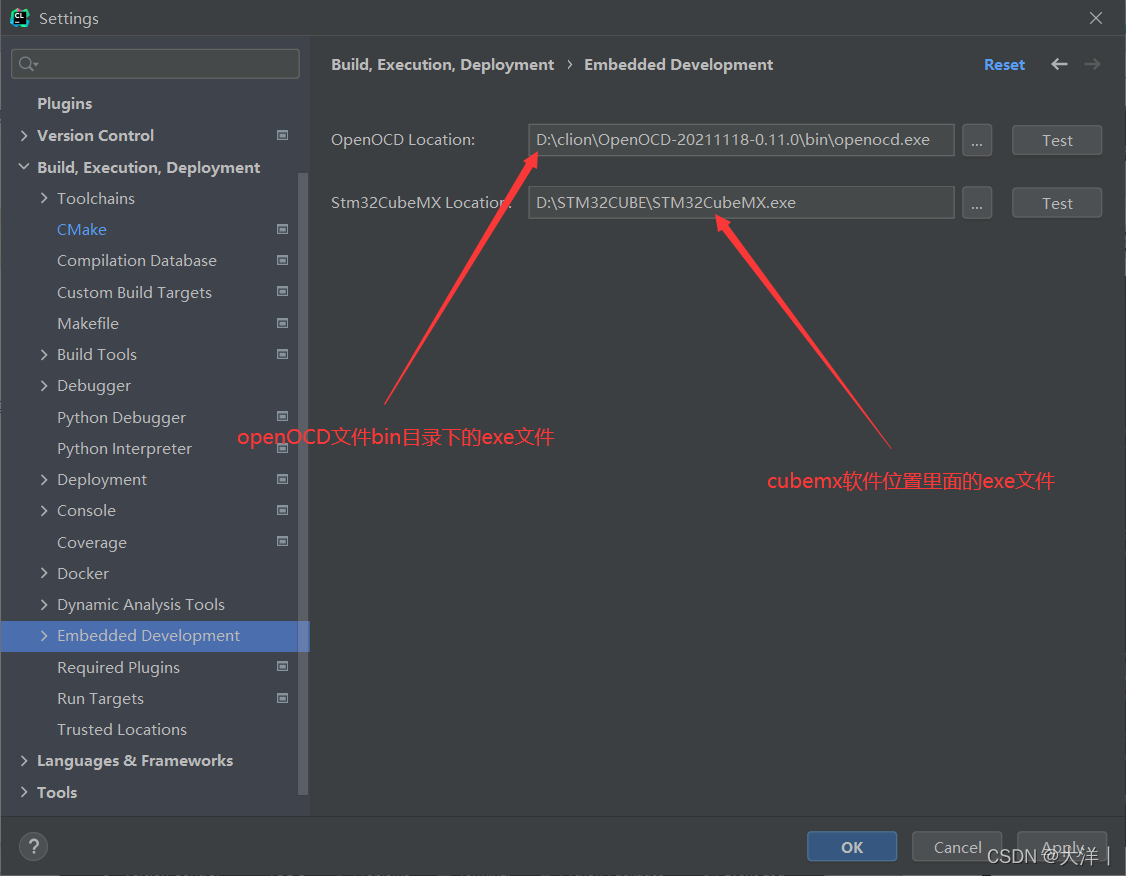
Task: Click project-level icon beside Required Plugins
Action: [x=283, y=666]
